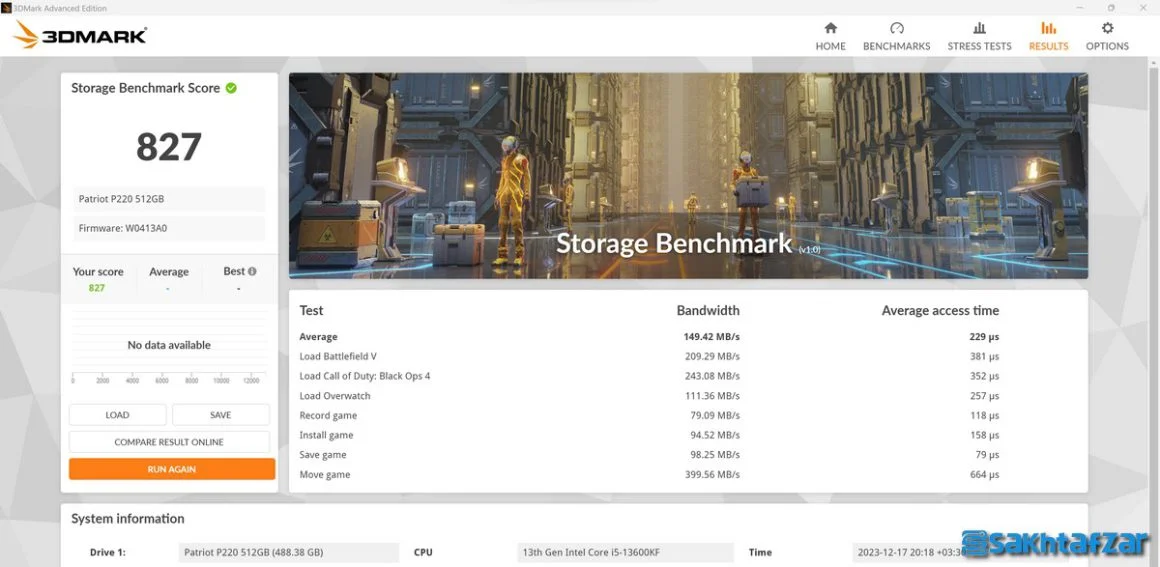The image size is (1160, 567).
Task: Go to the Benchmarks gauge icon
Action: click(897, 28)
